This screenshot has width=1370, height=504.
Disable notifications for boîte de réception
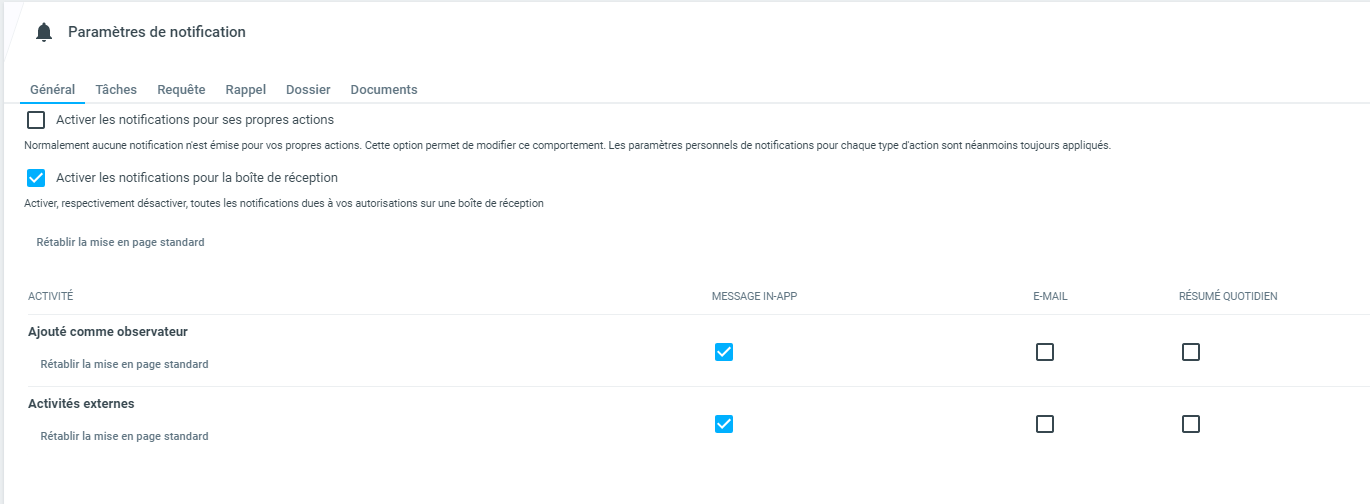click(x=37, y=178)
